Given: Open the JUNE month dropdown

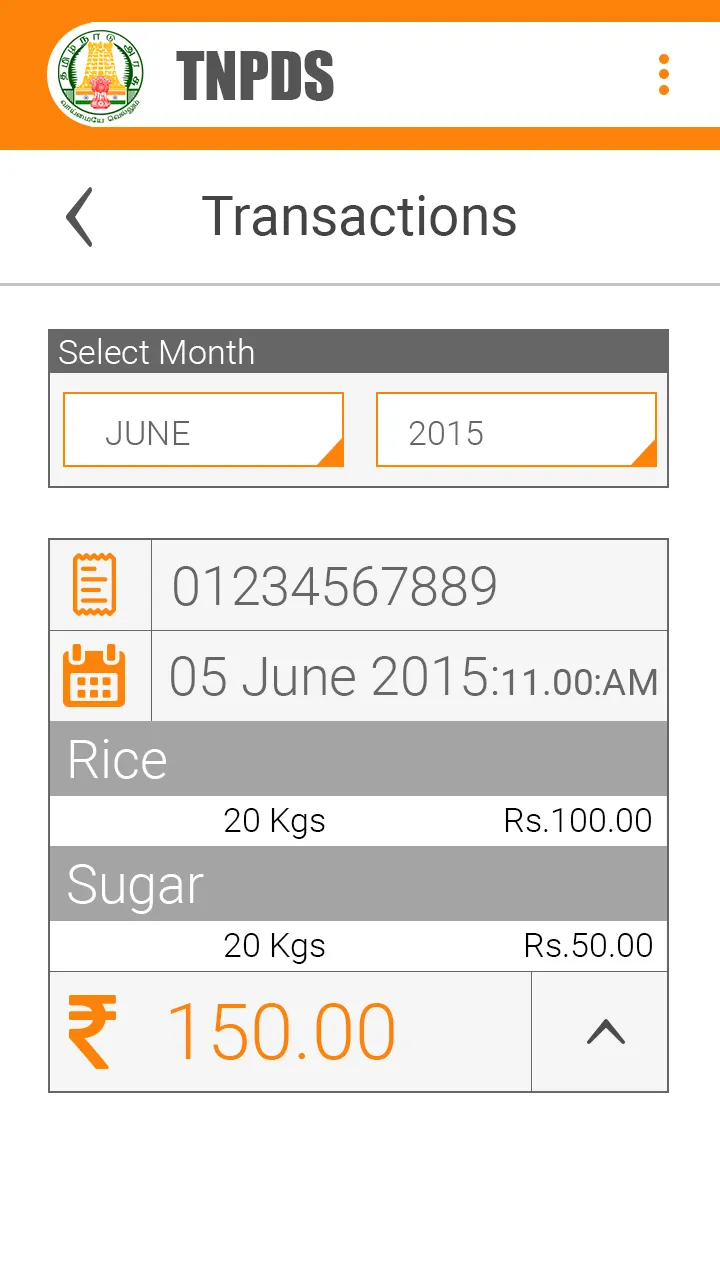Looking at the screenshot, I should [203, 430].
